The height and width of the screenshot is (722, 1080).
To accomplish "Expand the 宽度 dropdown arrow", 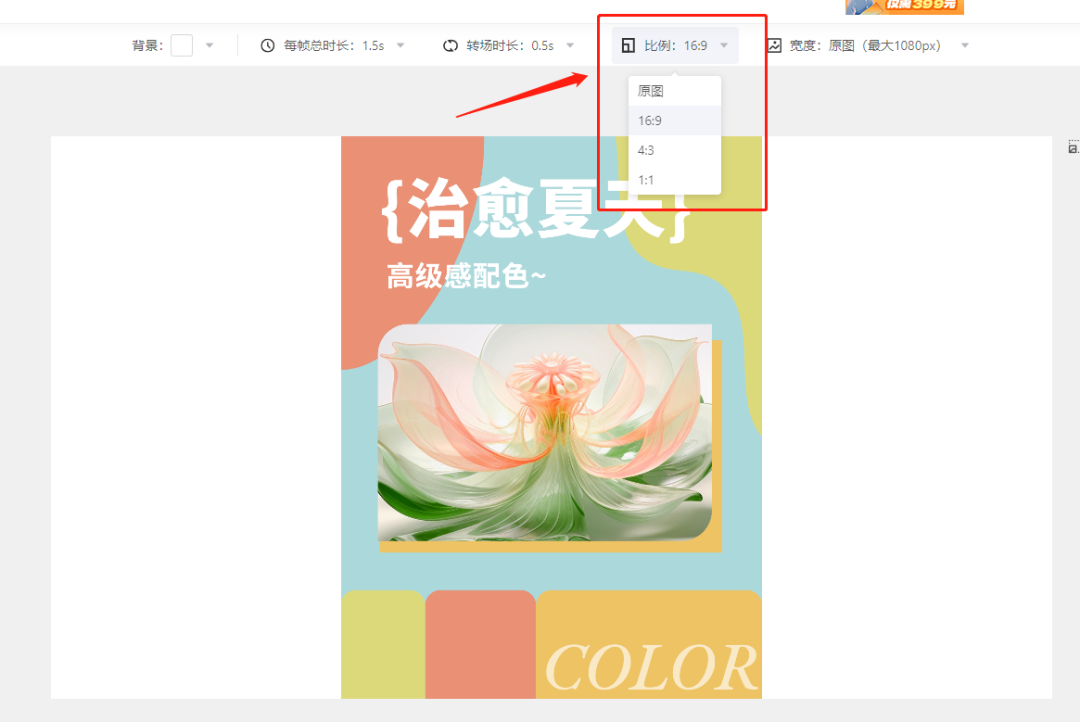I will (x=965, y=46).
